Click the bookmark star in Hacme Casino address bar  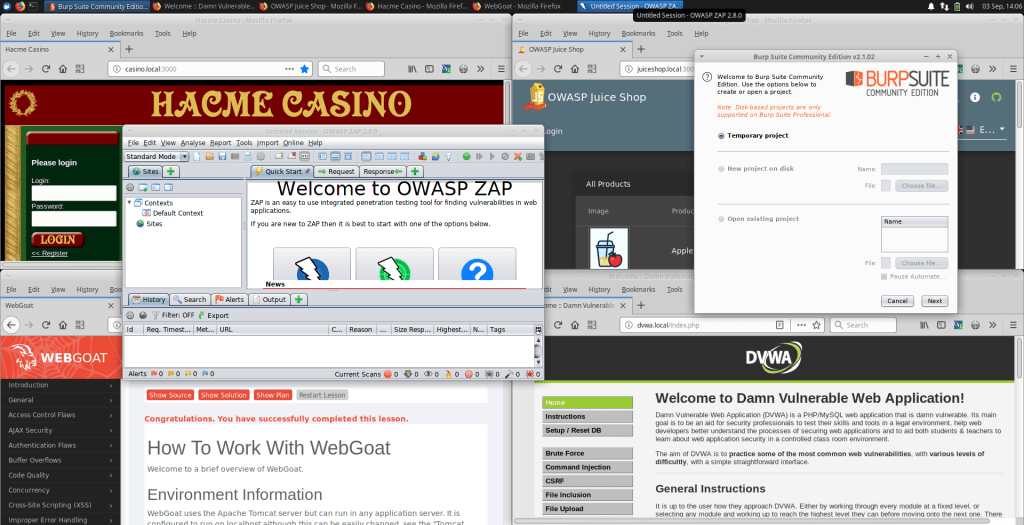305,69
